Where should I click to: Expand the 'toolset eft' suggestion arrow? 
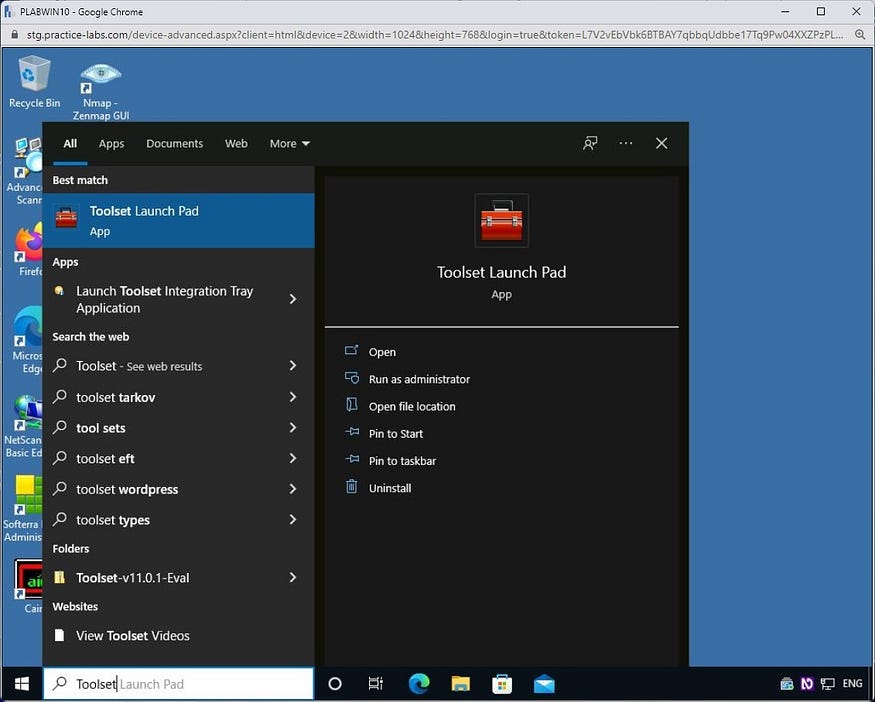[x=293, y=458]
